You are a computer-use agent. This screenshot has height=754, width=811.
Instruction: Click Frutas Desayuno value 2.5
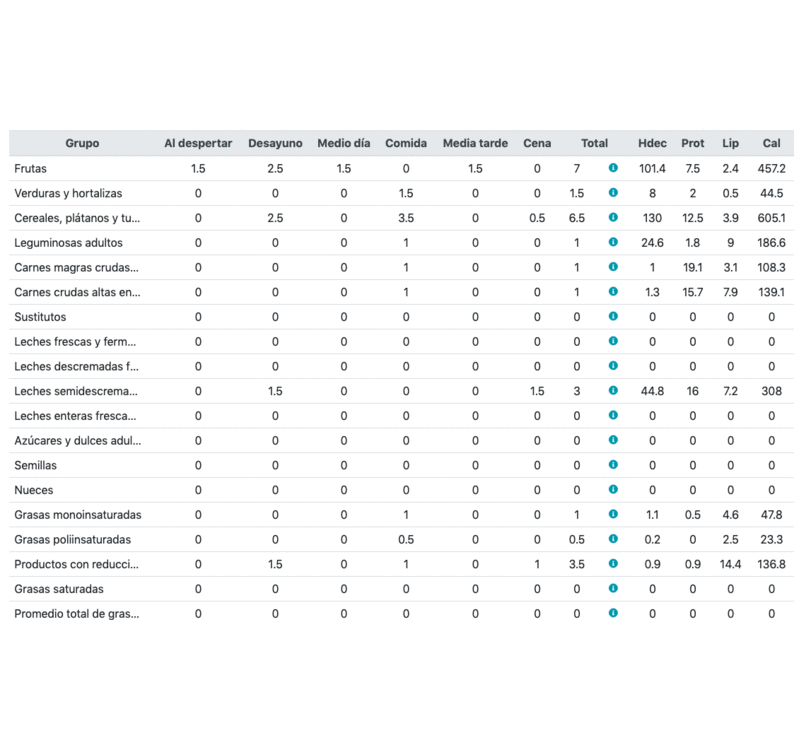pyautogui.click(x=275, y=169)
